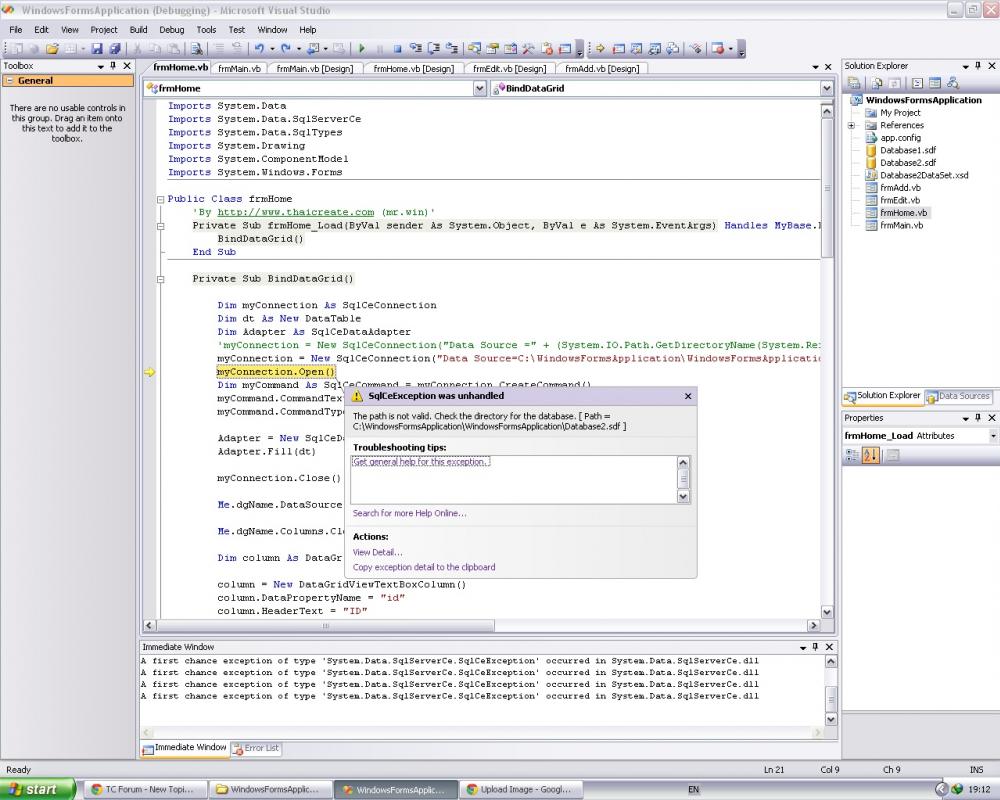The height and width of the screenshot is (800, 1000).
Task: Open the Undo history dropdown arrow
Action: [272, 48]
